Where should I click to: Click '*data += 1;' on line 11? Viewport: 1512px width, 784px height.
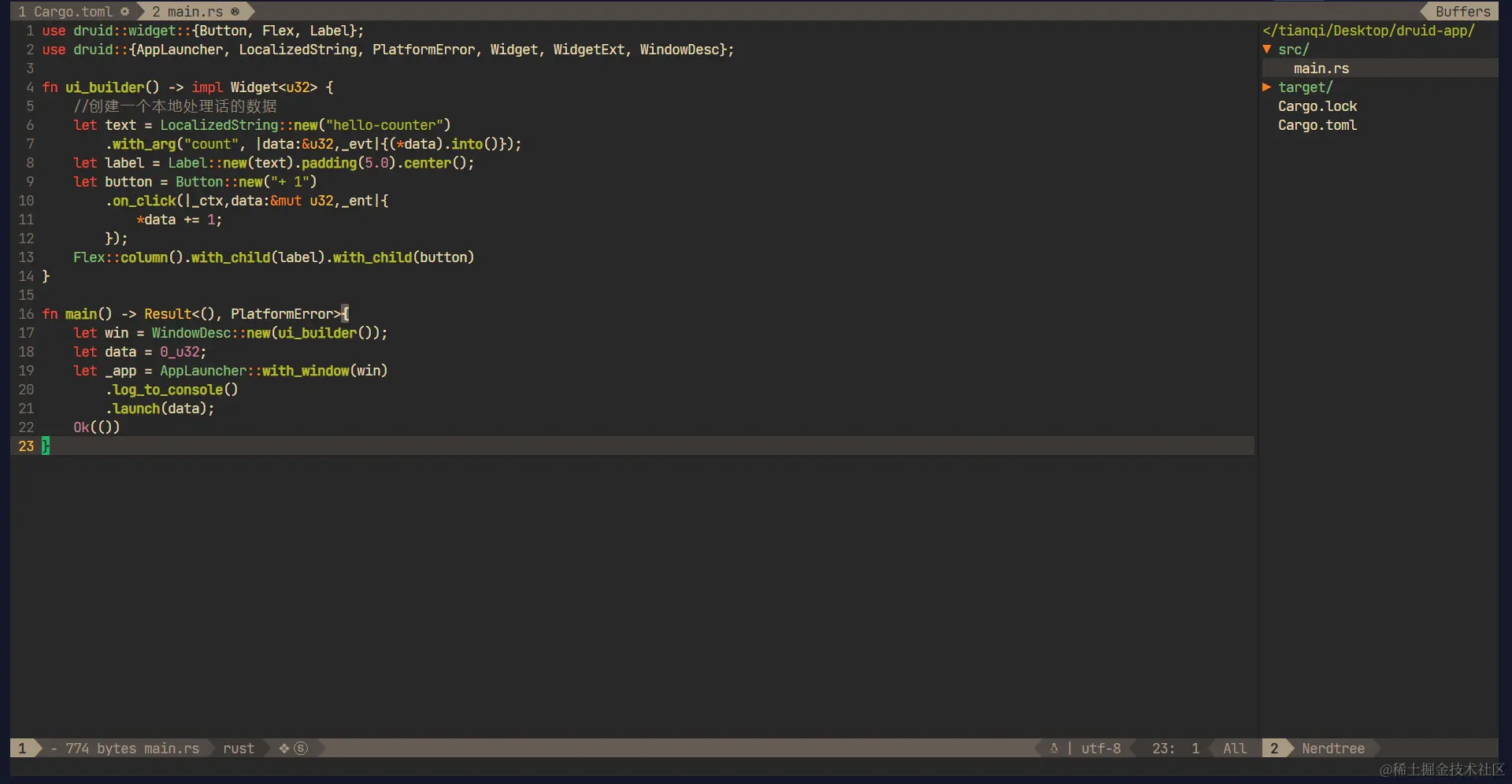180,220
